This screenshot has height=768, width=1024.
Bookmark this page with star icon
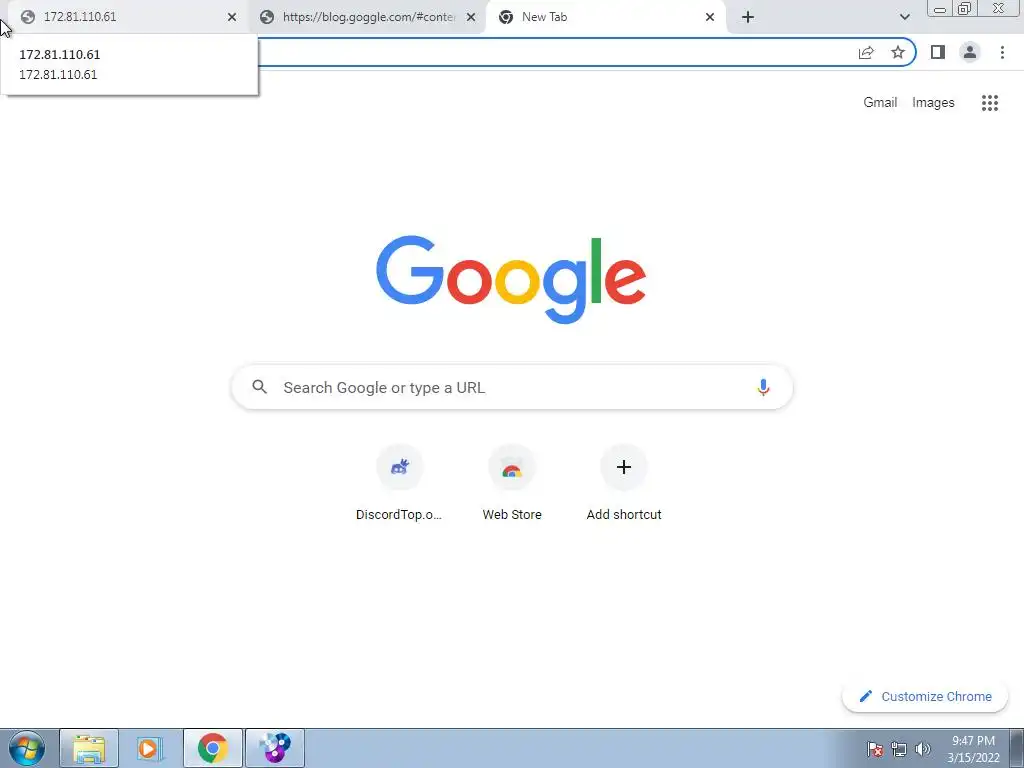(898, 52)
